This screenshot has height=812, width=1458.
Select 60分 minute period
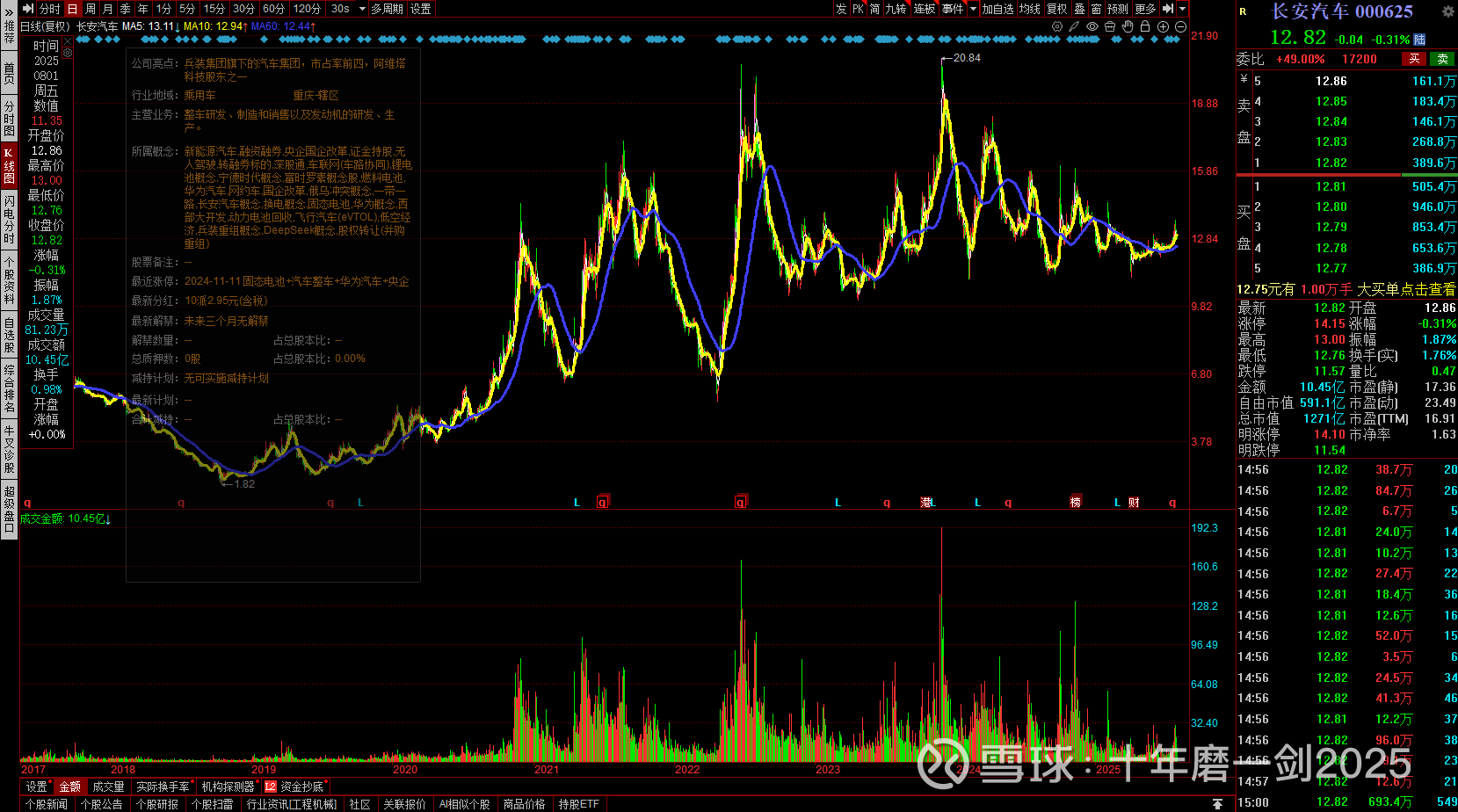[274, 9]
